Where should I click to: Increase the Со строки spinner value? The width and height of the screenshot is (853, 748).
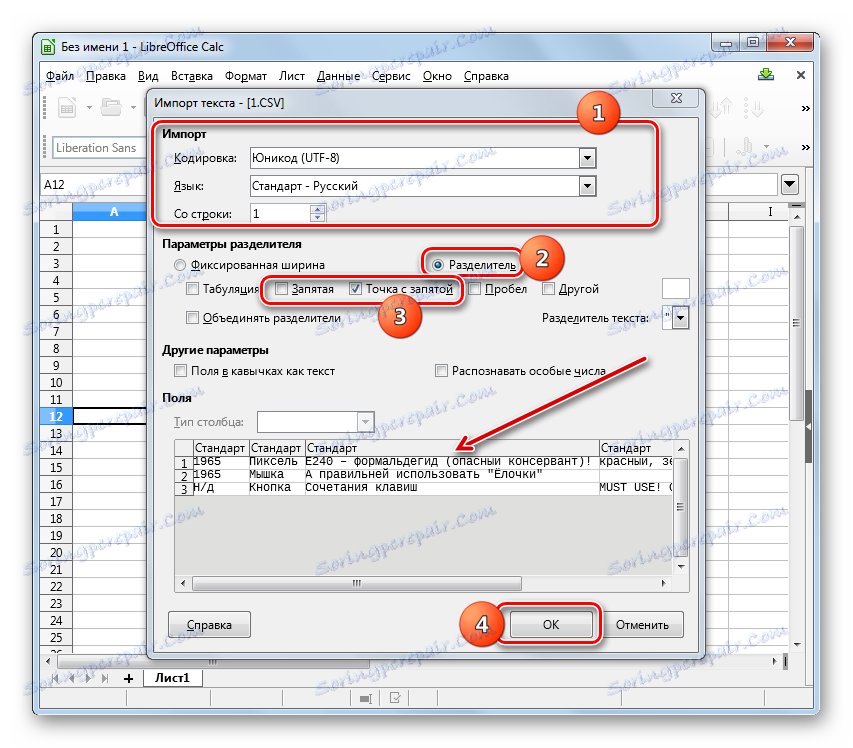(318, 209)
